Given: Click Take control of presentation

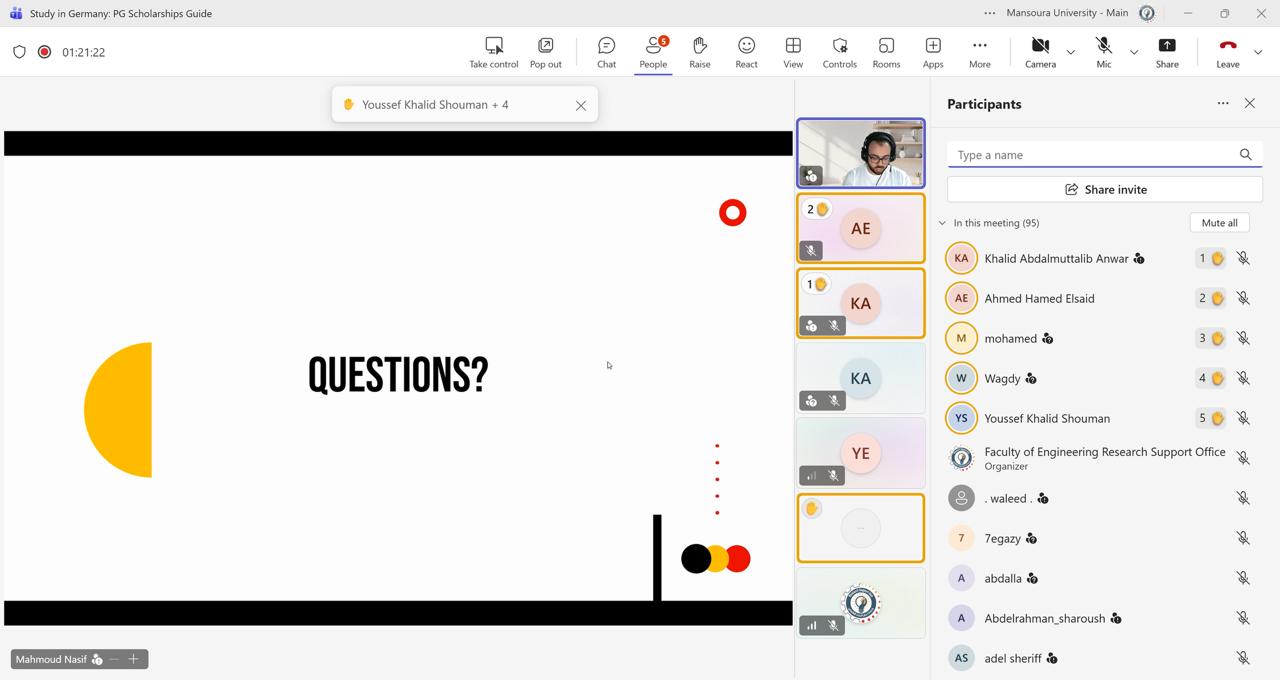Looking at the screenshot, I should (493, 52).
